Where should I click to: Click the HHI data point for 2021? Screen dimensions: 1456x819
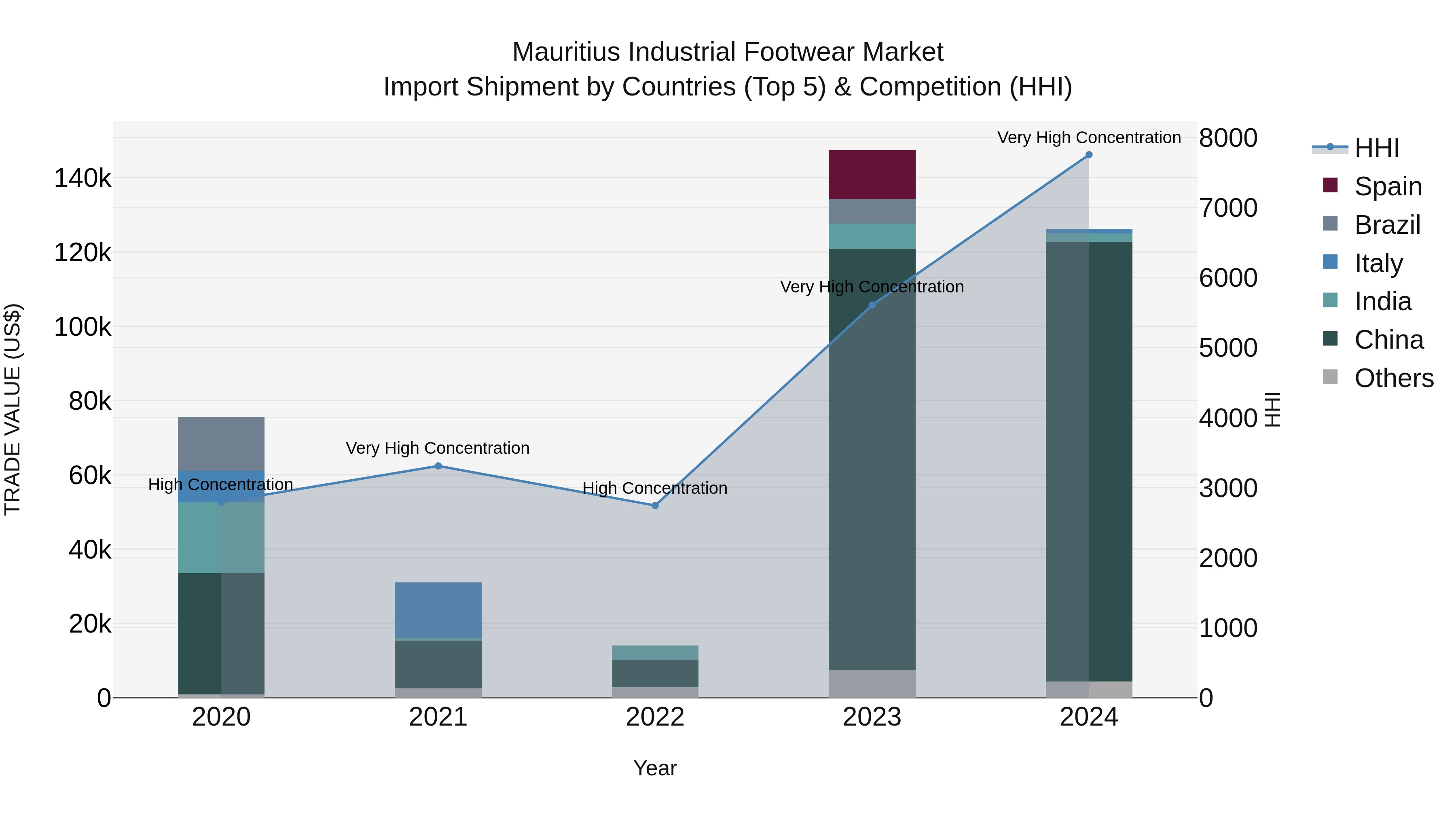tap(438, 466)
